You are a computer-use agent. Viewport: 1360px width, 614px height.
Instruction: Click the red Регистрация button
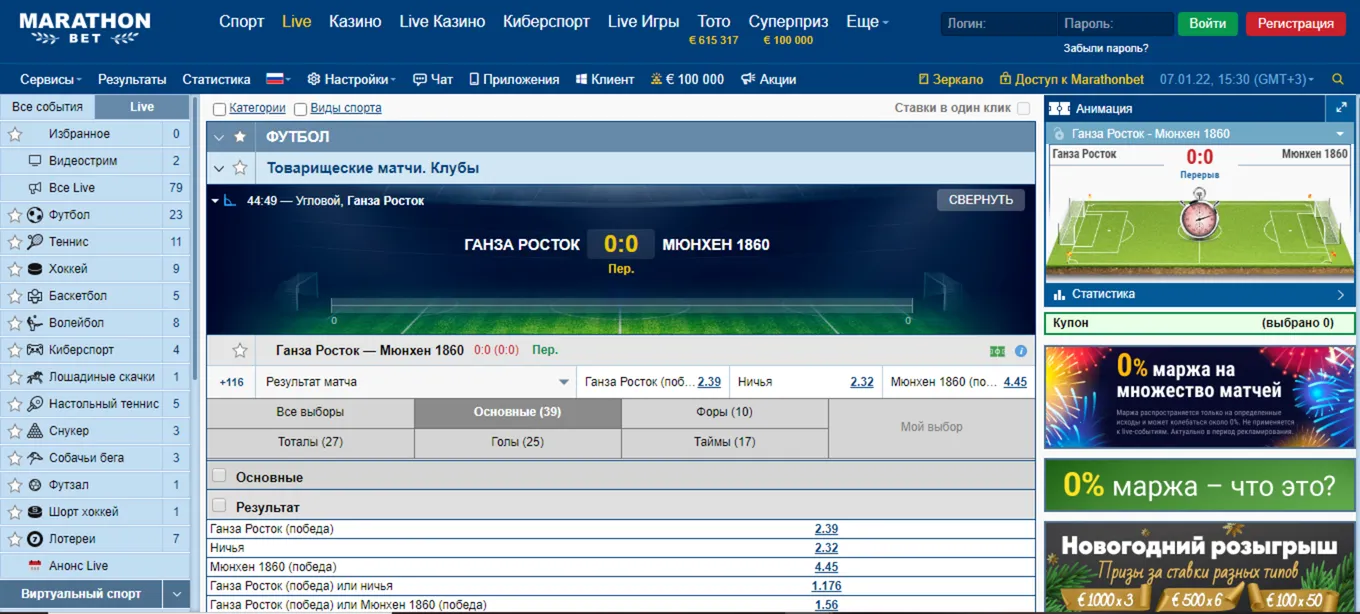tap(1296, 24)
